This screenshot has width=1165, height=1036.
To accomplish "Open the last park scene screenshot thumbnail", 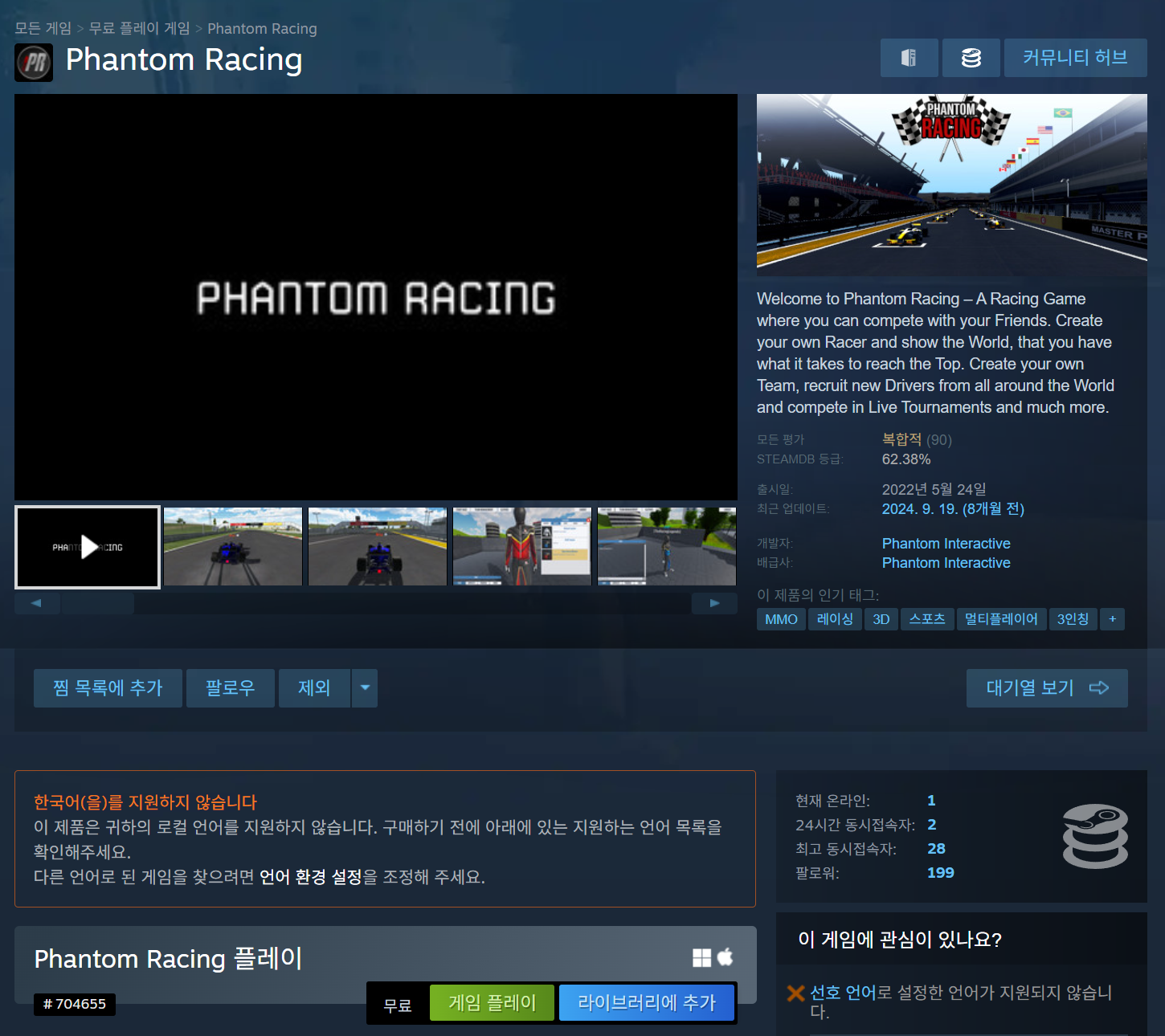I will 667,546.
